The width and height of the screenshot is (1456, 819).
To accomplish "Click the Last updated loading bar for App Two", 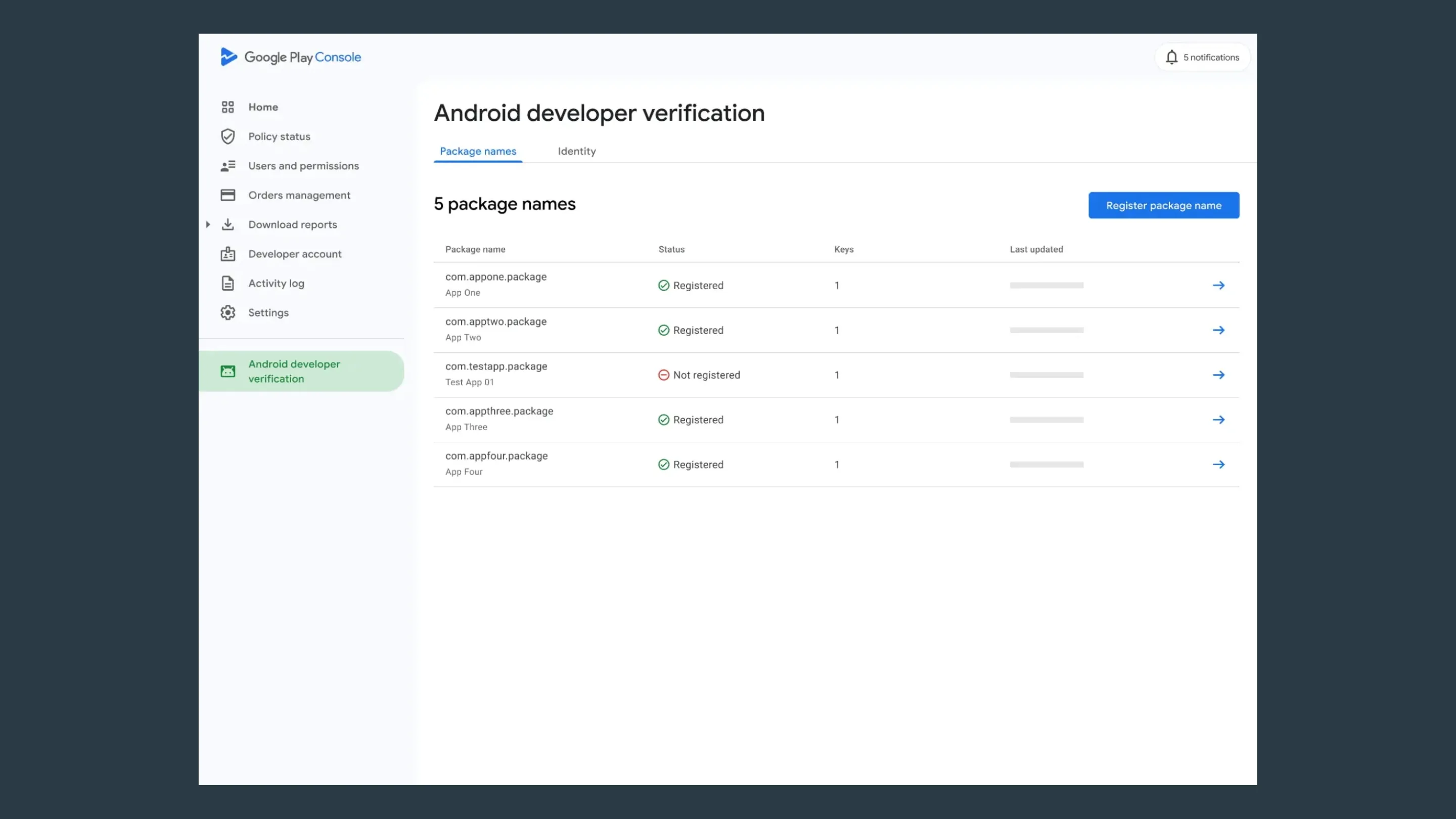I will pyautogui.click(x=1046, y=330).
